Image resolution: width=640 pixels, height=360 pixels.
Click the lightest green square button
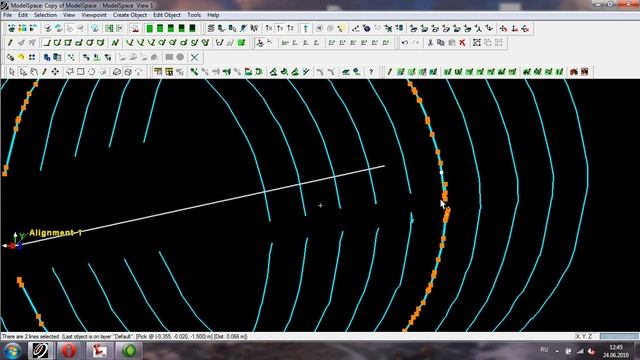coord(149,28)
